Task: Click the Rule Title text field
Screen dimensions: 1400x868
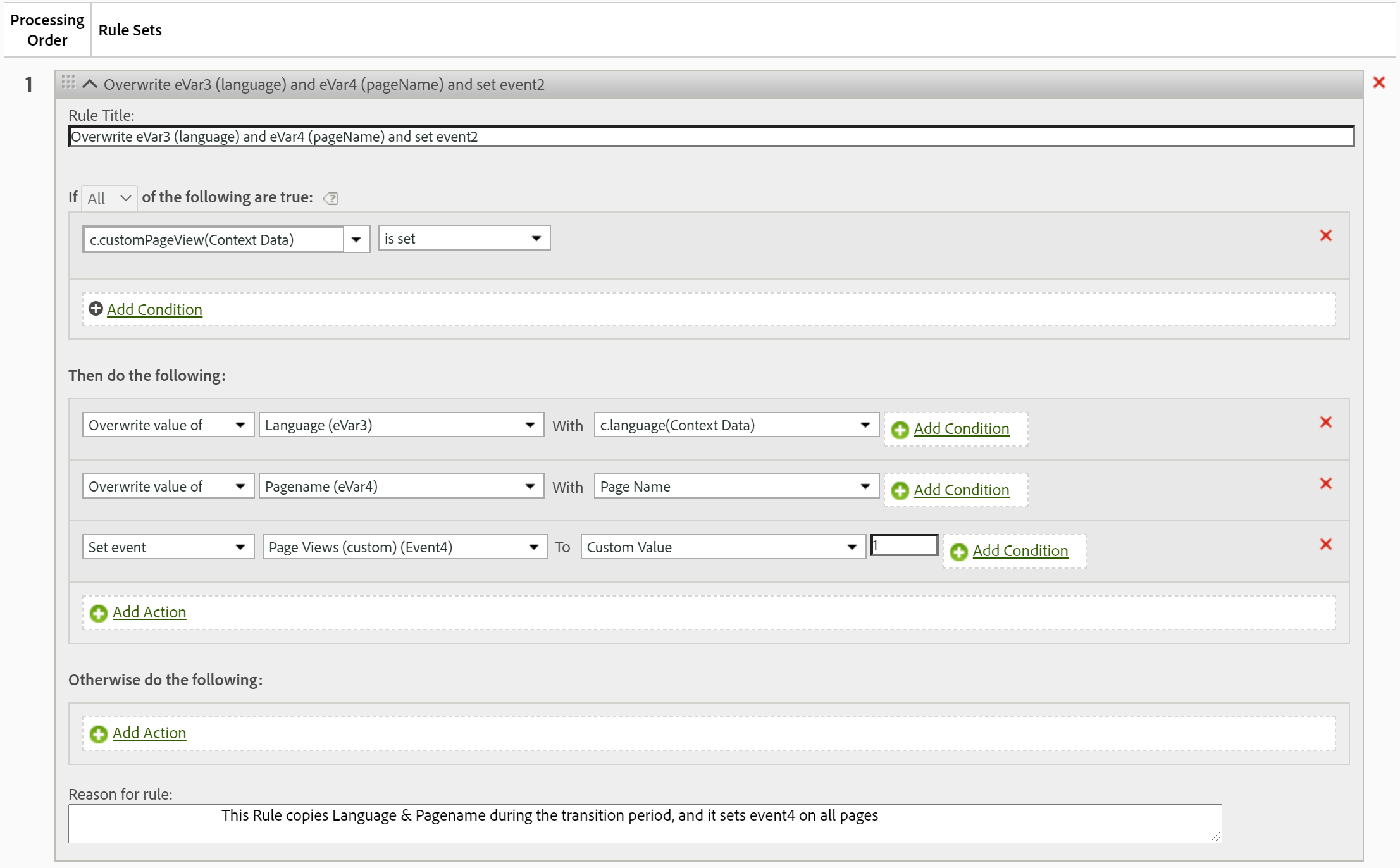Action: (710, 137)
